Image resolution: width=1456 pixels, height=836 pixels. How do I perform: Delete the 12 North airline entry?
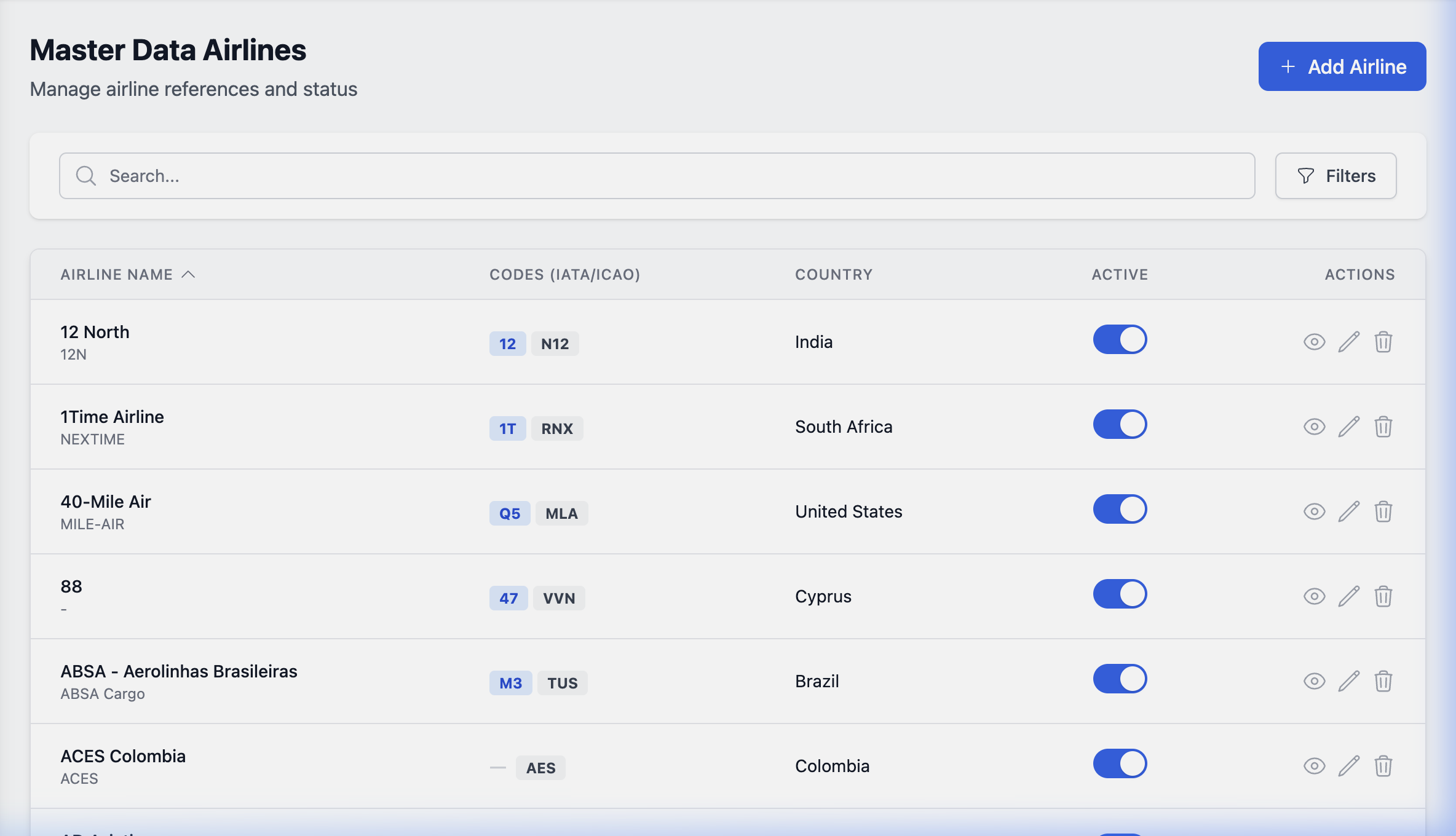coord(1383,342)
